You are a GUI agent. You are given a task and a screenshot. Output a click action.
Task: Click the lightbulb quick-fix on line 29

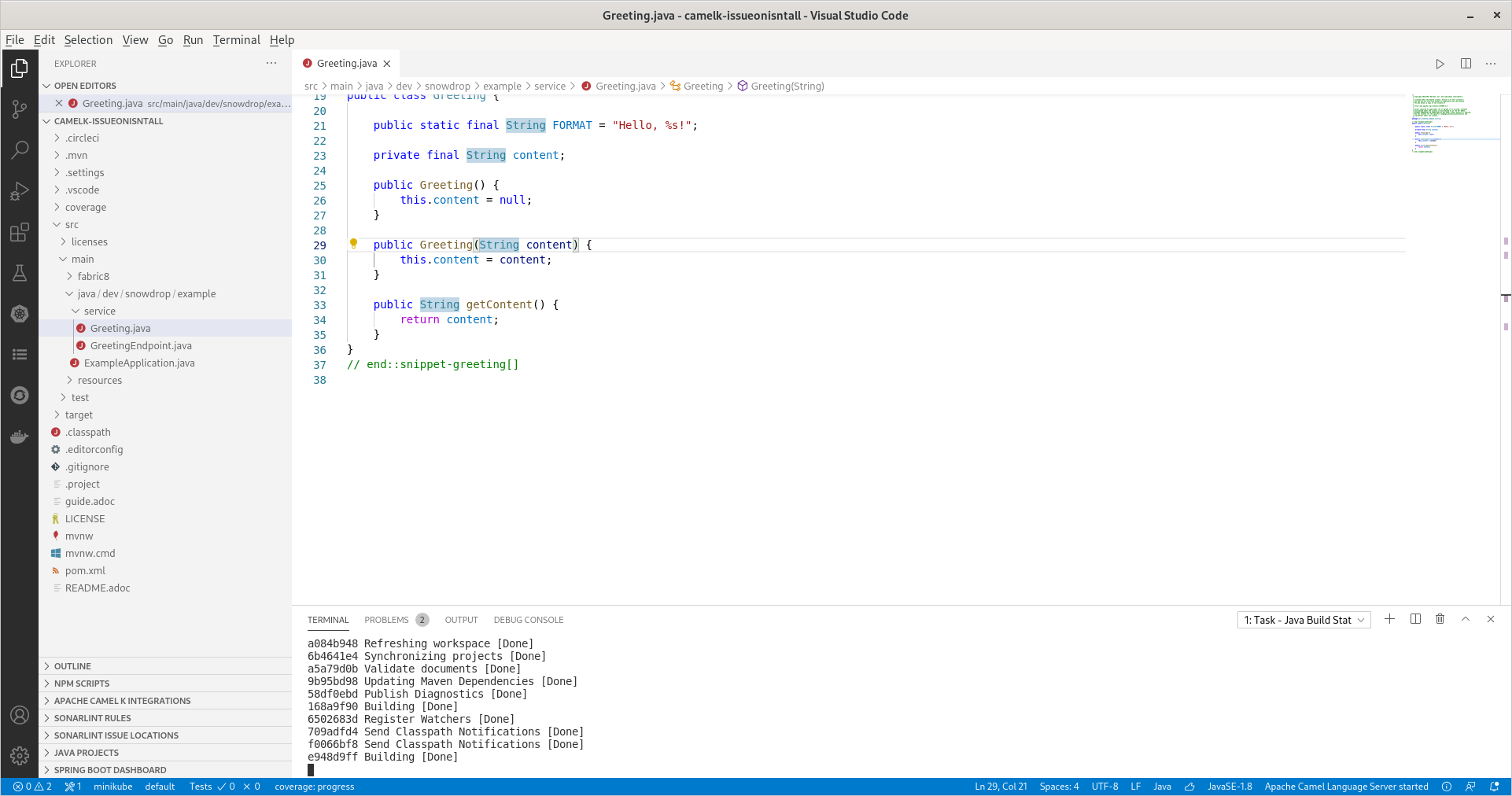click(353, 245)
